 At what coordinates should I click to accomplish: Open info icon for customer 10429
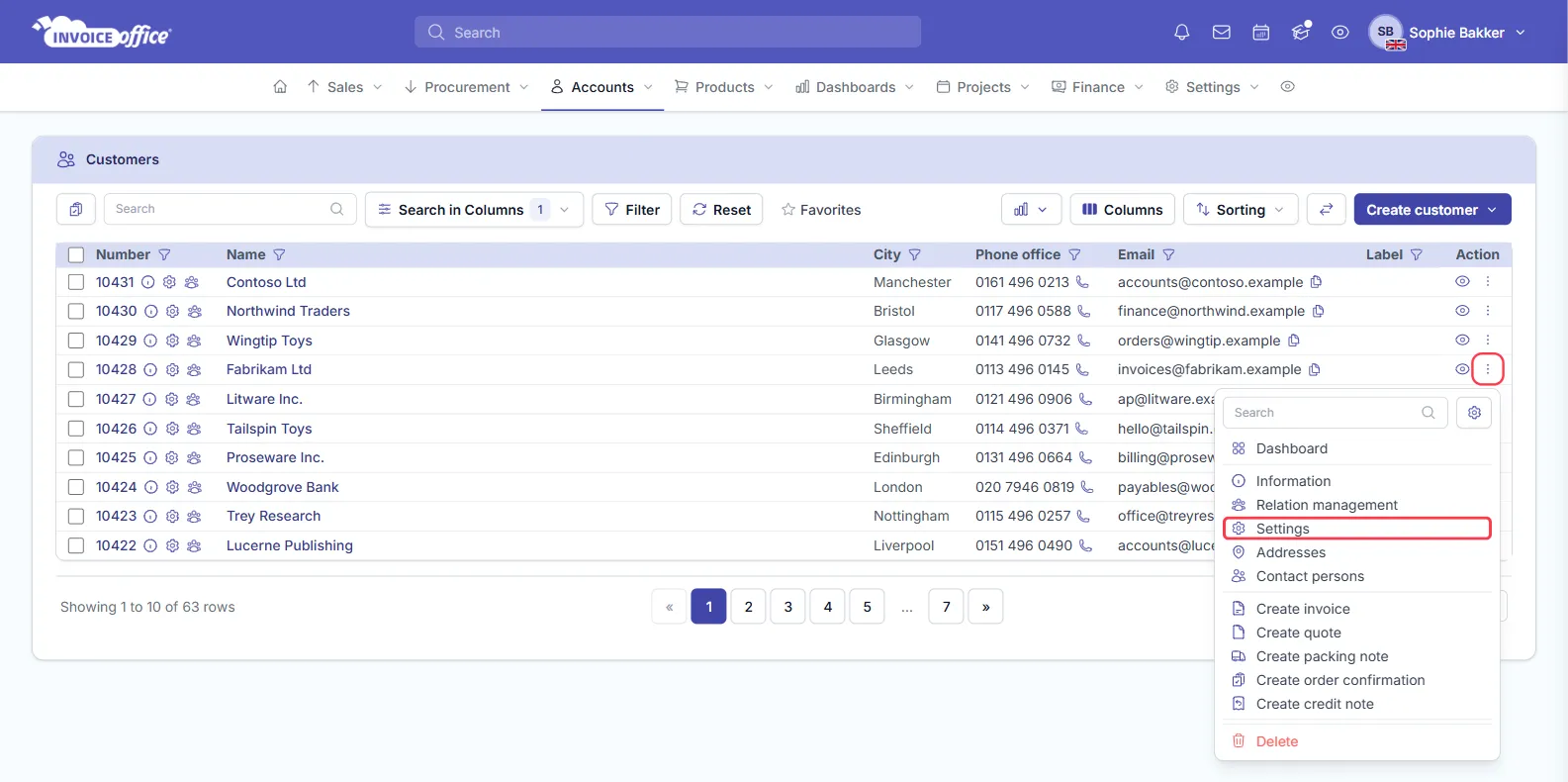click(150, 341)
